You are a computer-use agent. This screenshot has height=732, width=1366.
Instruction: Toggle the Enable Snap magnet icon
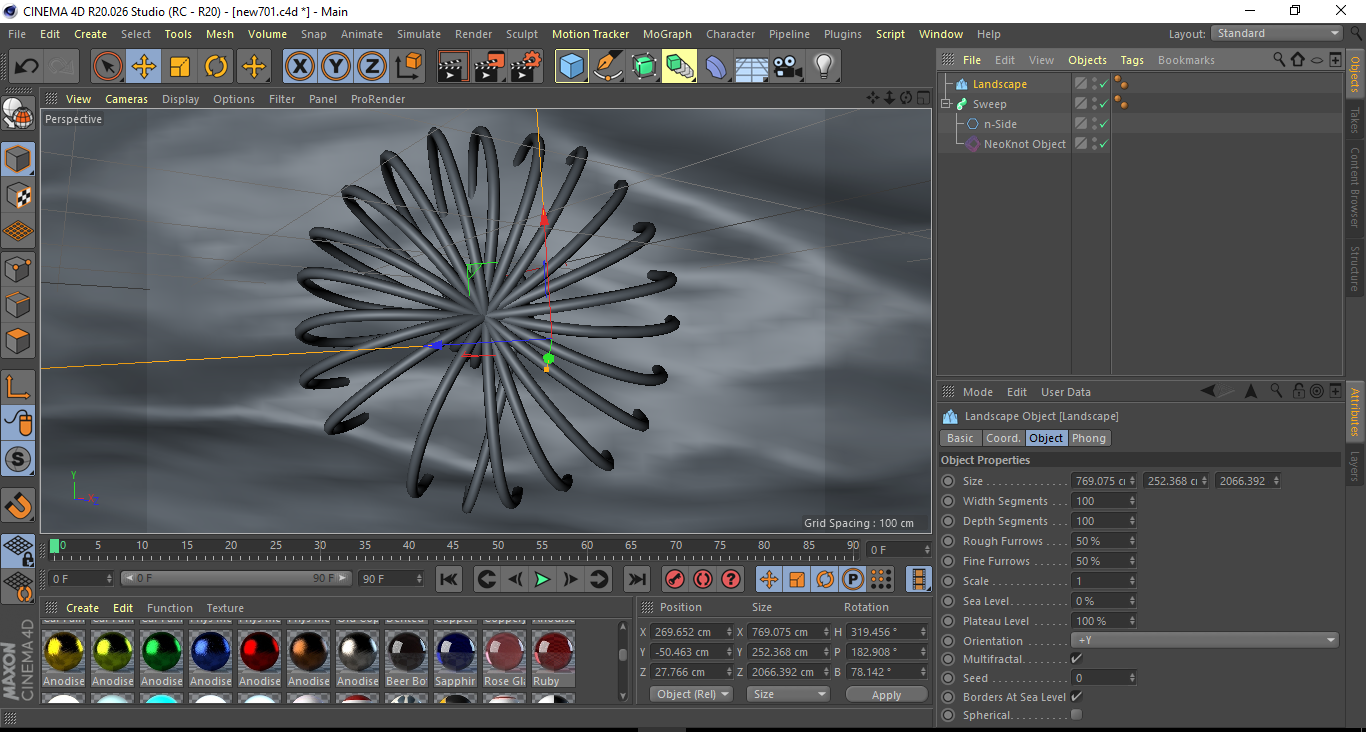(18, 505)
